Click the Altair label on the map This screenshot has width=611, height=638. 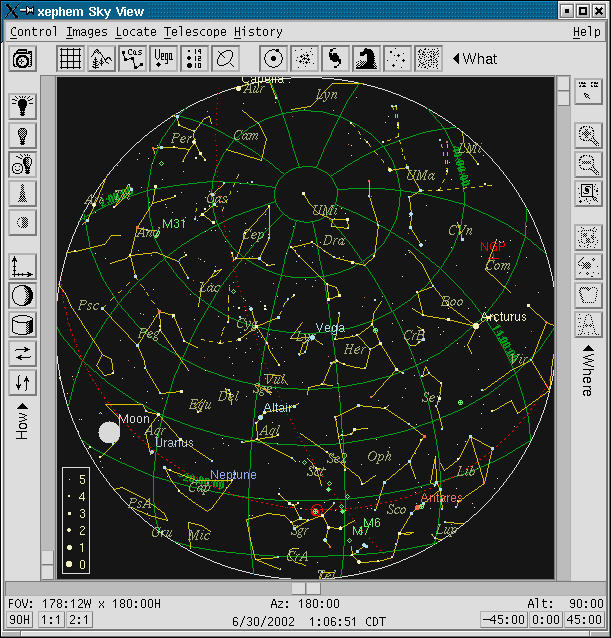278,407
